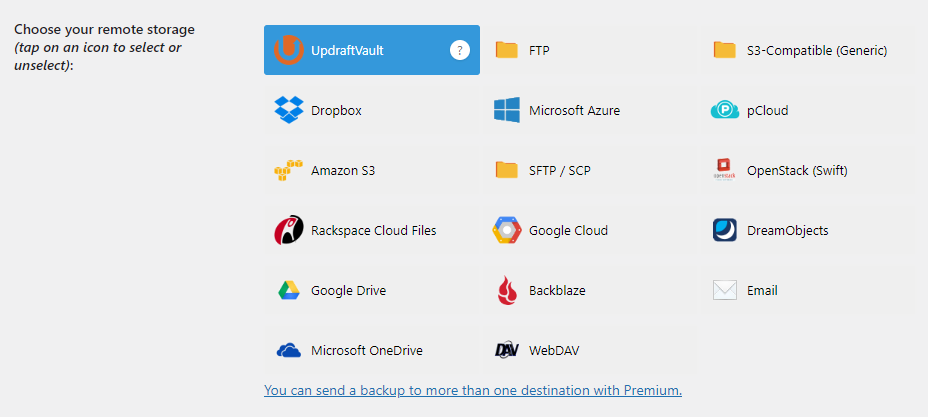Choose the Microsoft OneDrive cloud icon
This screenshot has width=928, height=417.
288,350
